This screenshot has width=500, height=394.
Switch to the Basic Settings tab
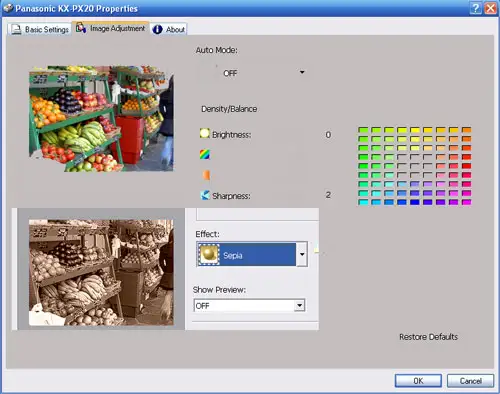(x=39, y=29)
